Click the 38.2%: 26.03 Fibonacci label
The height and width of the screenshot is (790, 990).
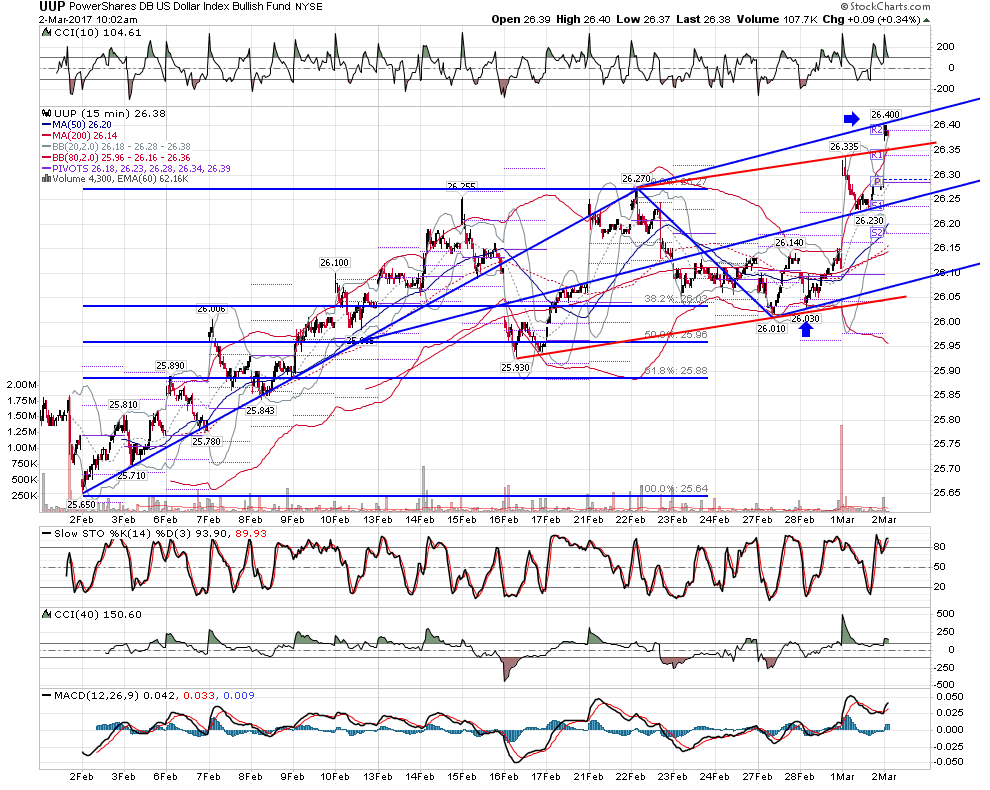pyautogui.click(x=676, y=298)
